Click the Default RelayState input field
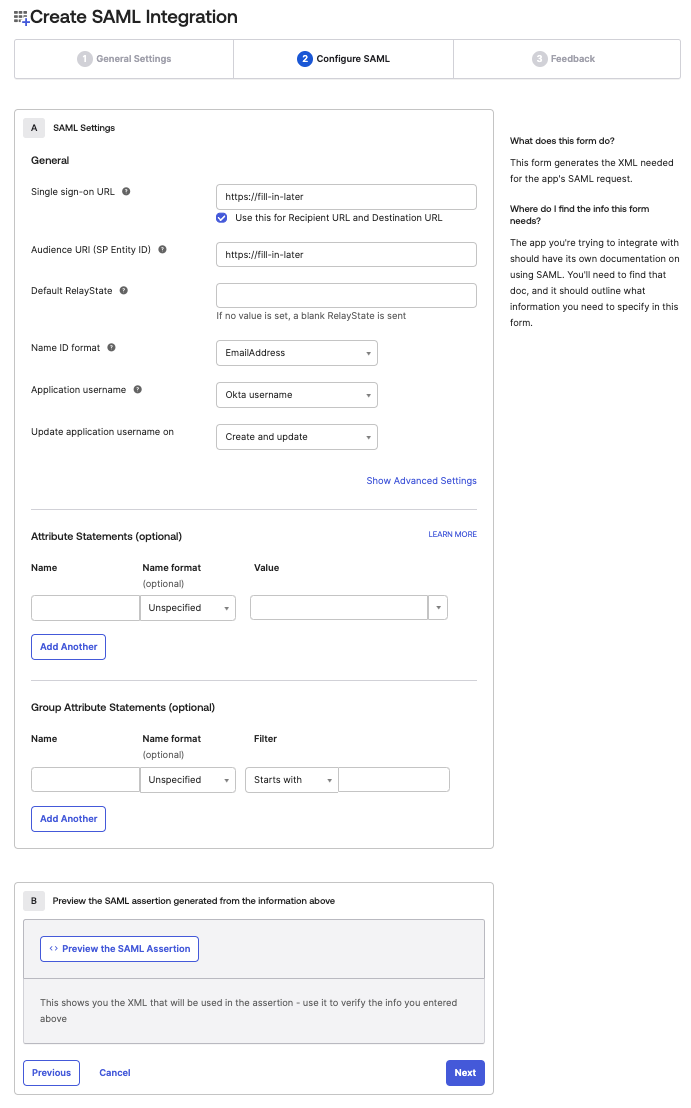This screenshot has height=1108, width=691. 346,296
